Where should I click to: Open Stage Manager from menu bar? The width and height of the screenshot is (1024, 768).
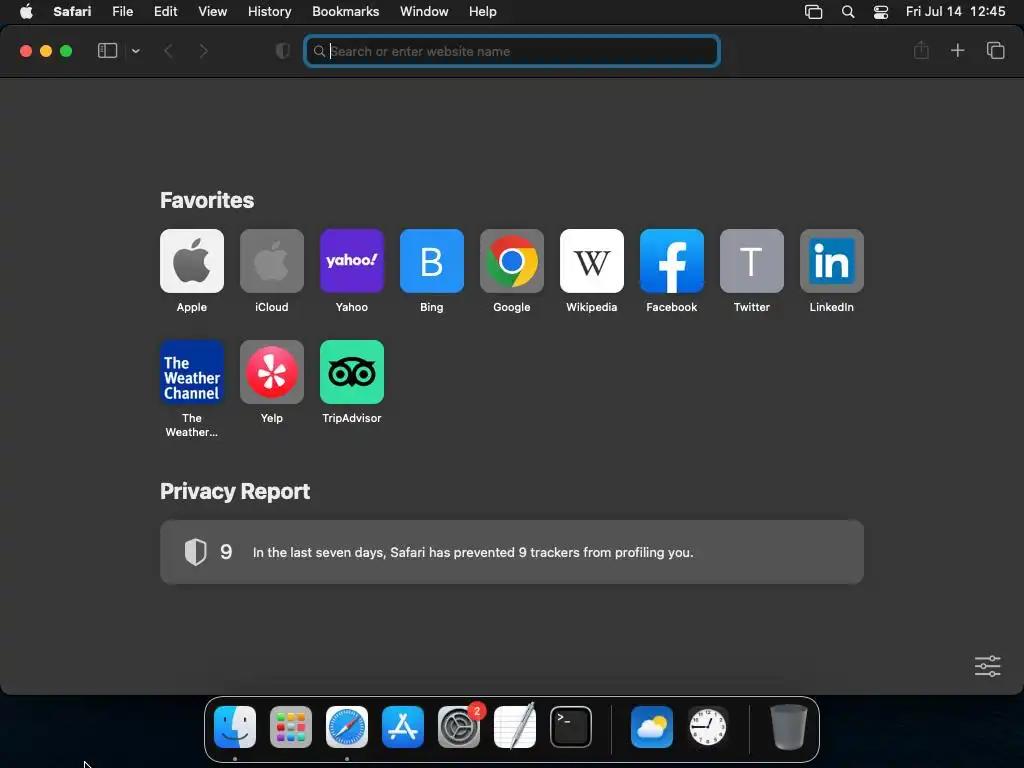tap(814, 12)
